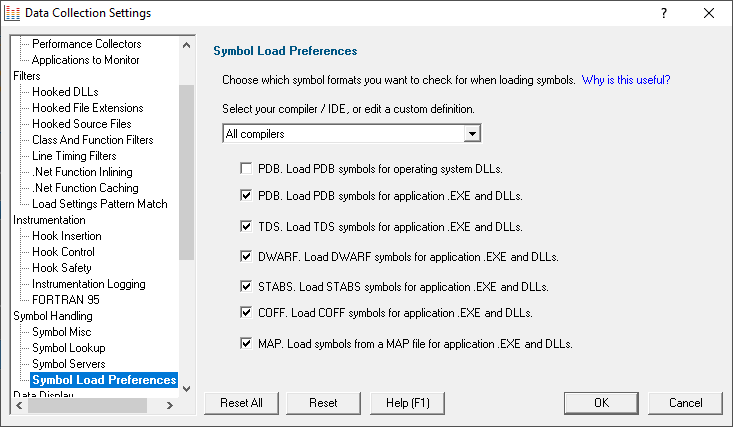
Task: Click the Data Collection Settings title icon
Action: click(12, 13)
